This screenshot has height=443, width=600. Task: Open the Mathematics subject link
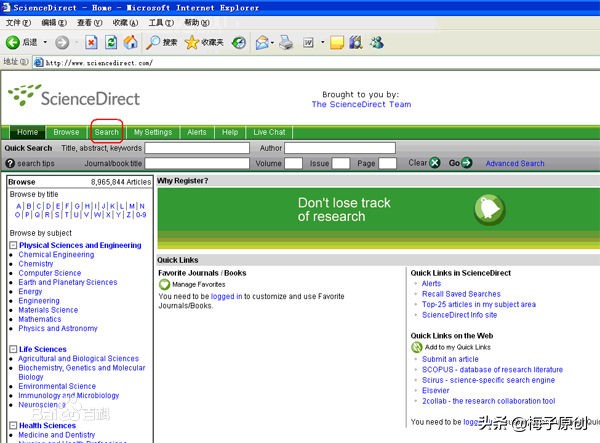[x=40, y=319]
